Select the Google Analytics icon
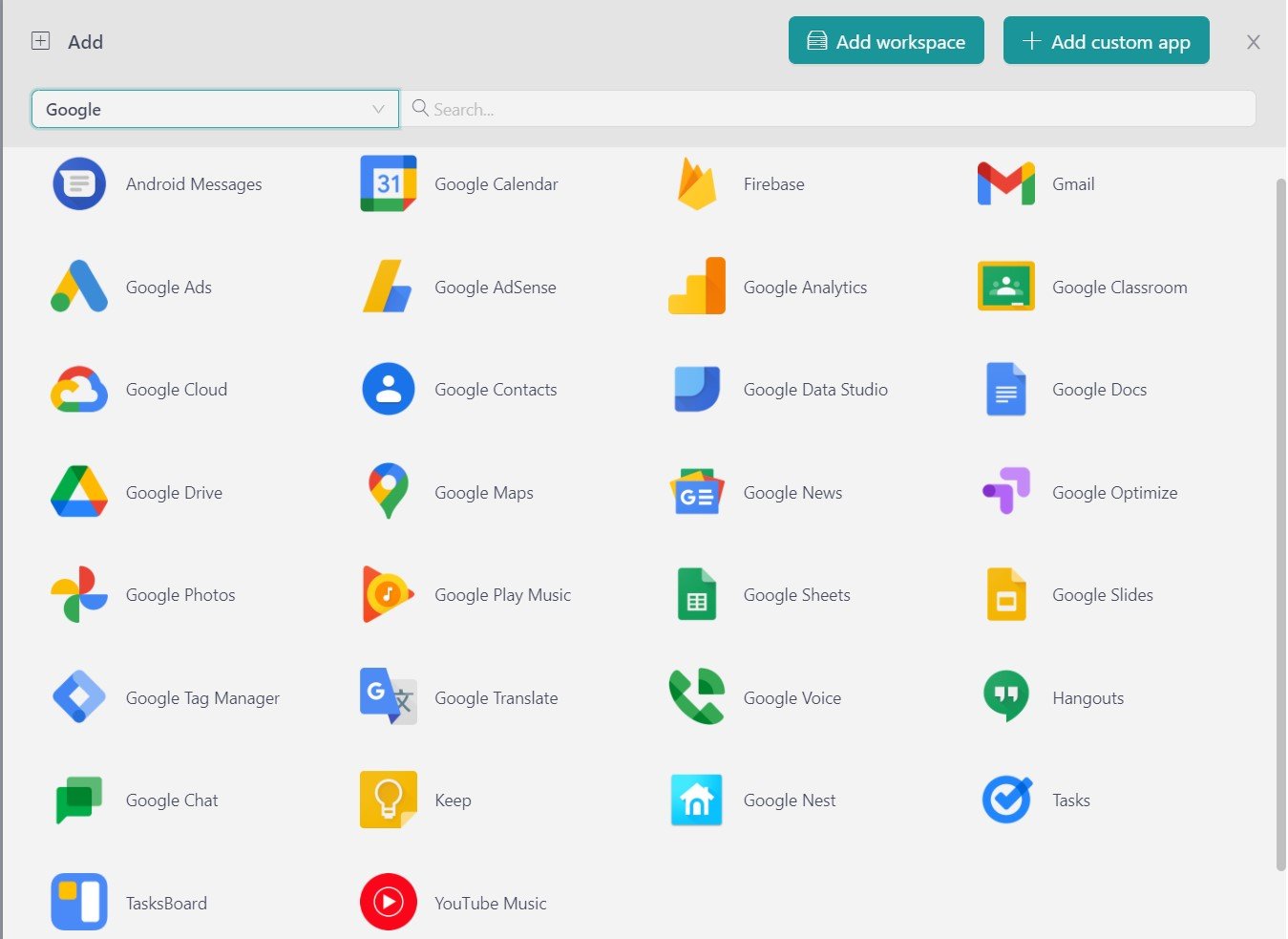1288x939 pixels. (x=695, y=287)
